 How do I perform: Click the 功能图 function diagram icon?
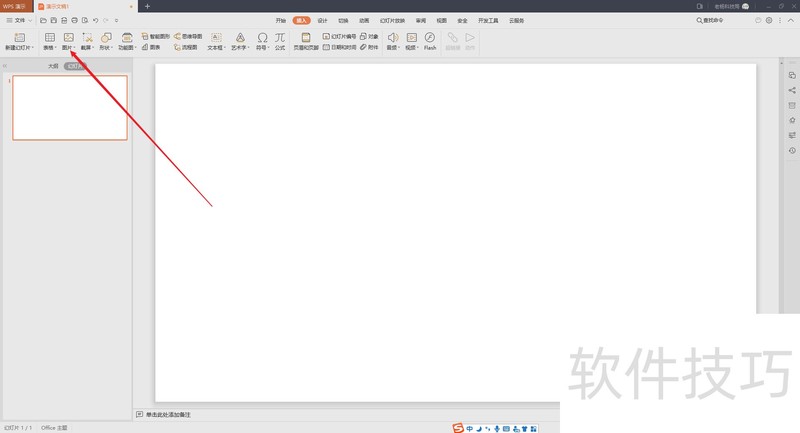(x=127, y=38)
